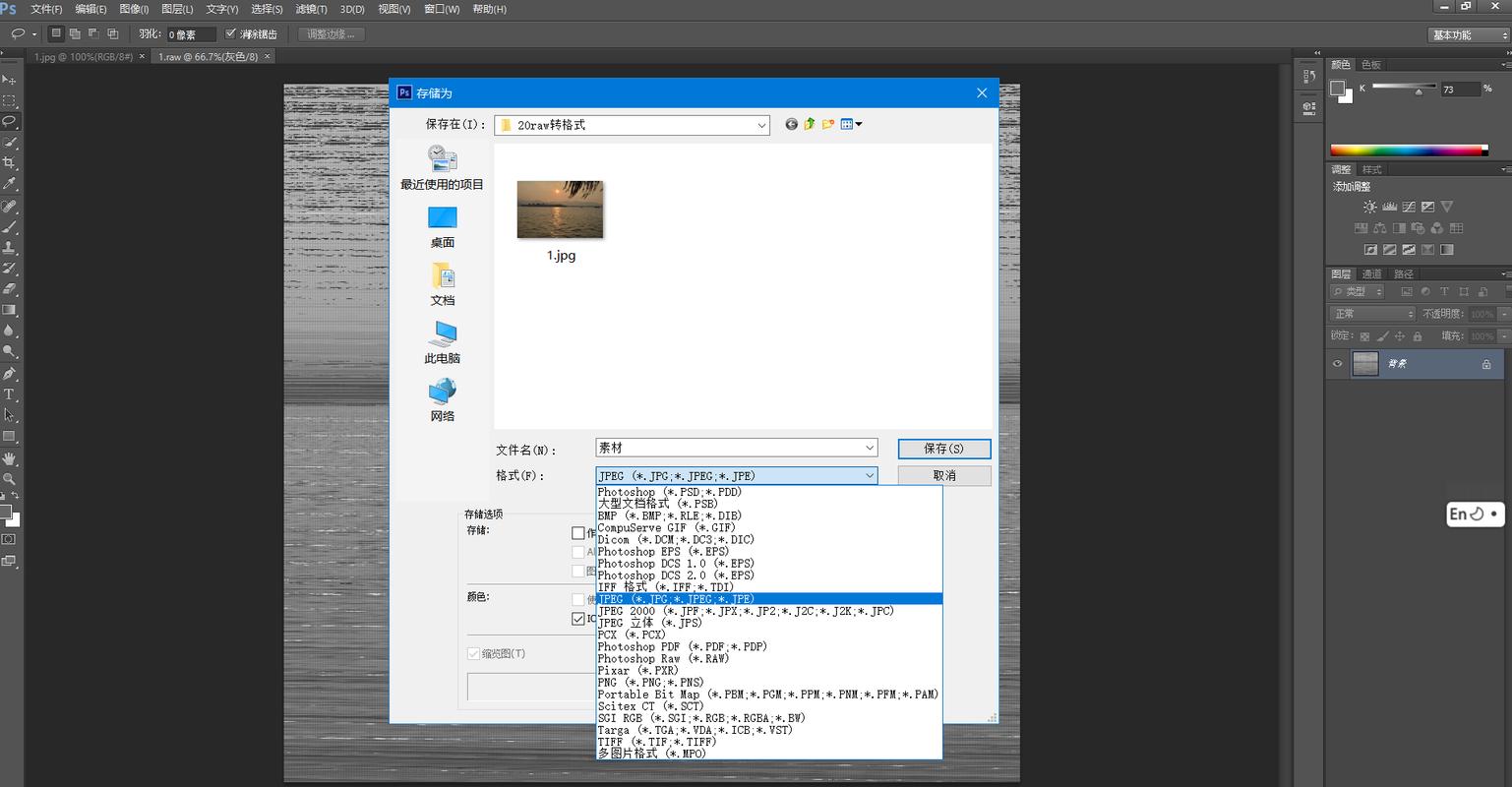
Task: Click the 调整边缘 refine edge button
Action: (332, 34)
